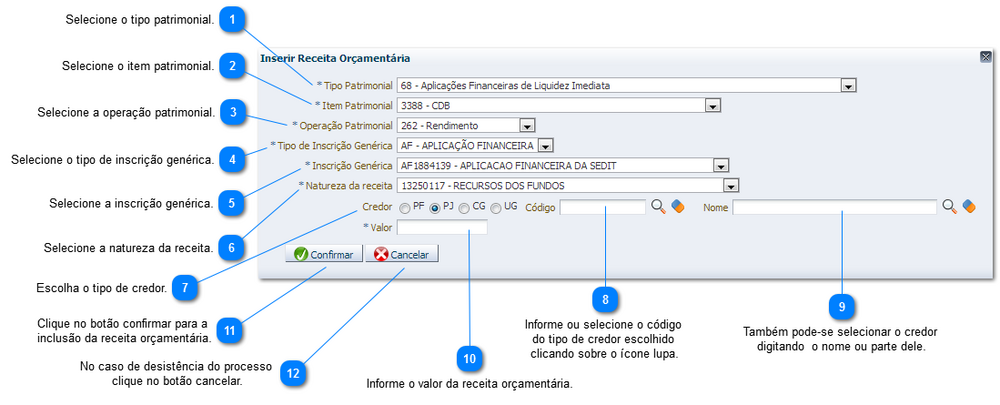Viewport: 1000px width, 405px height.
Task: Click the magnifier icon next to Nome field
Action: [x=949, y=207]
